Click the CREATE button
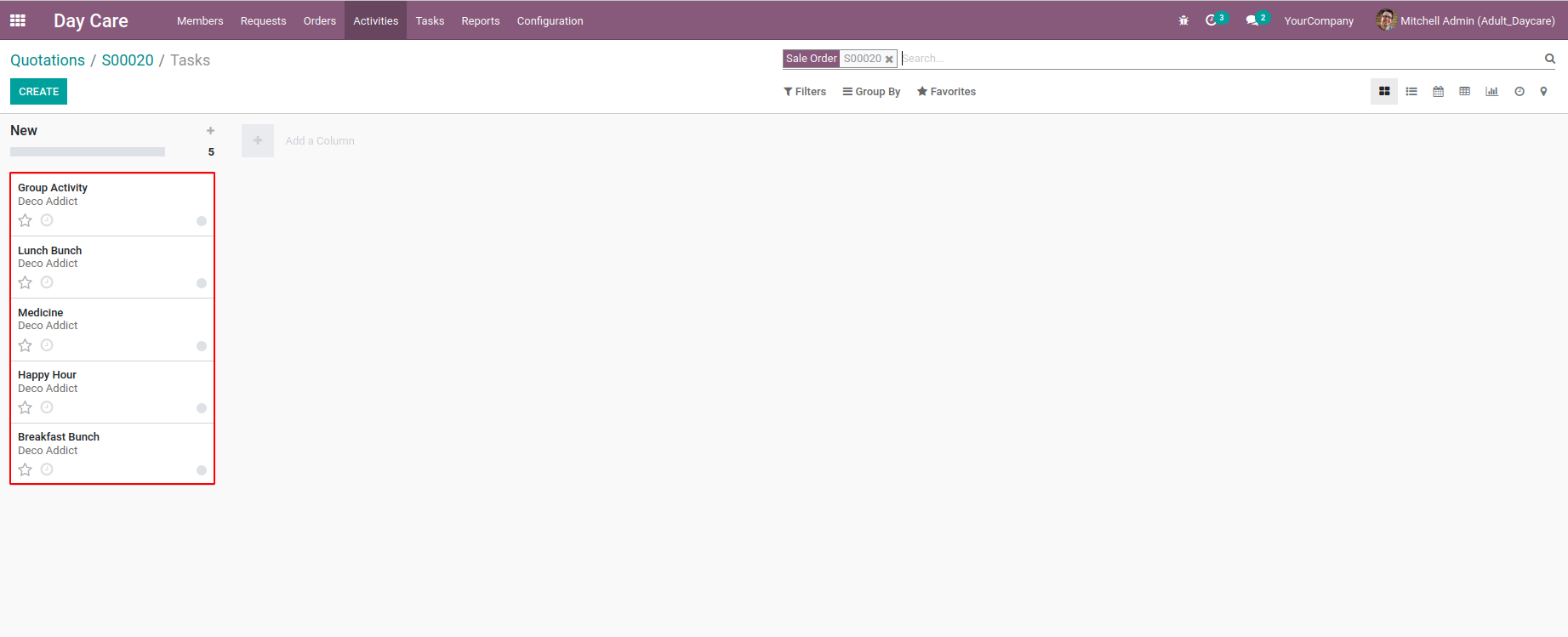Viewport: 1568px width, 637px height. coord(39,92)
